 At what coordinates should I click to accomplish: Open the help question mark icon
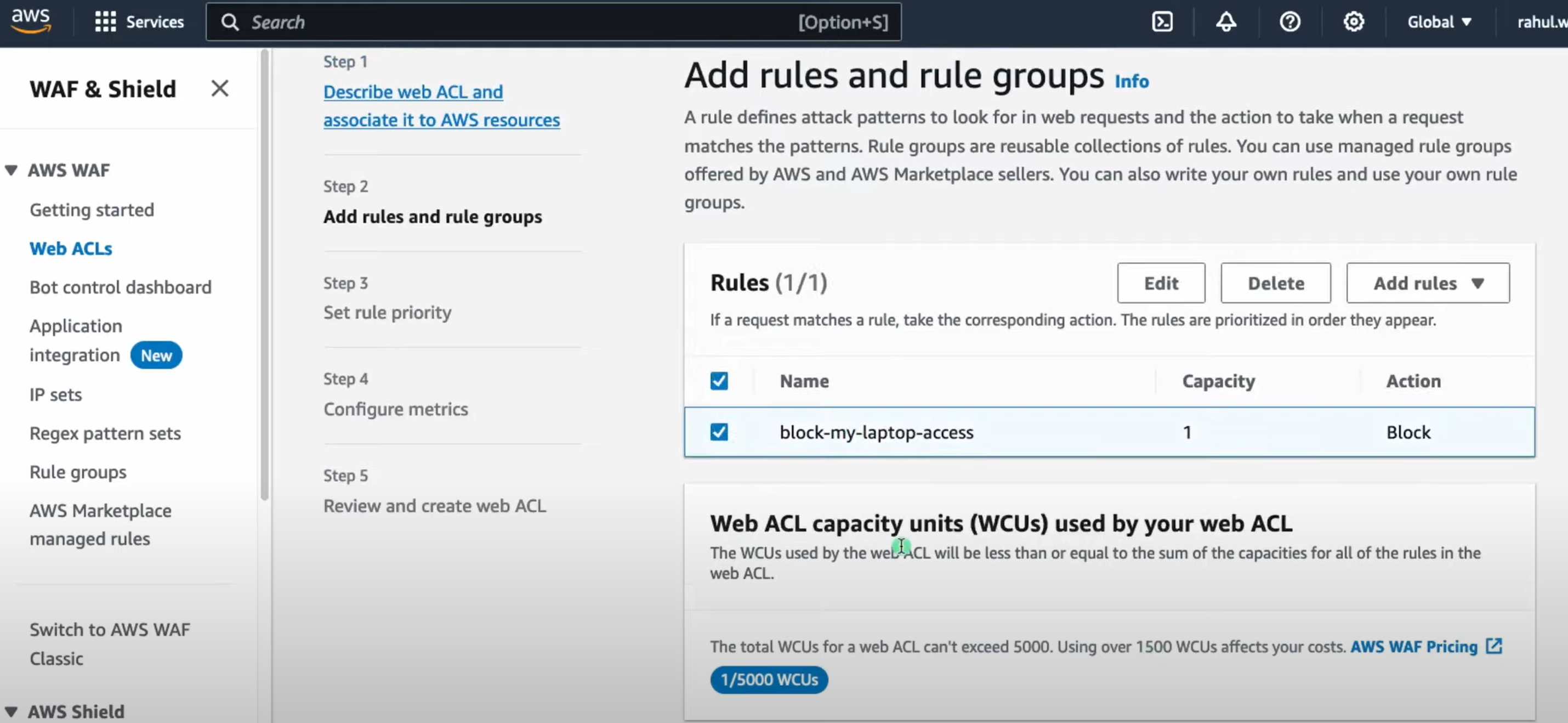pyautogui.click(x=1290, y=22)
